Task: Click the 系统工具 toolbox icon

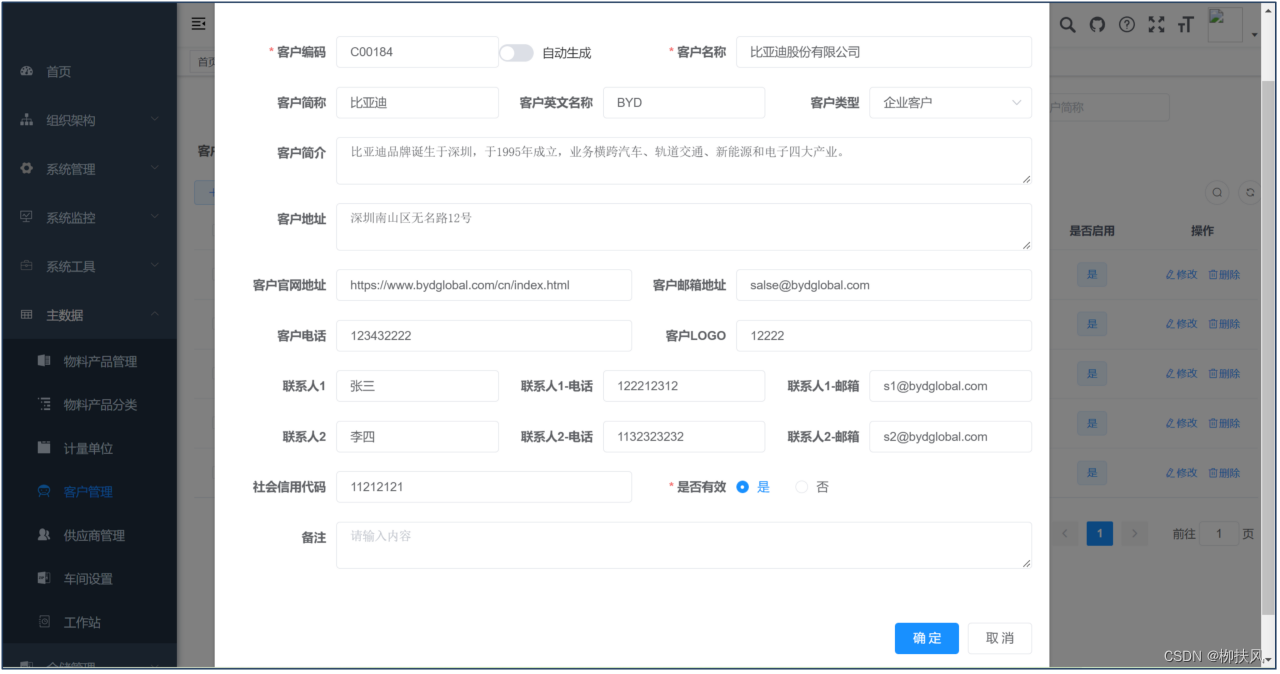Action: (x=27, y=266)
